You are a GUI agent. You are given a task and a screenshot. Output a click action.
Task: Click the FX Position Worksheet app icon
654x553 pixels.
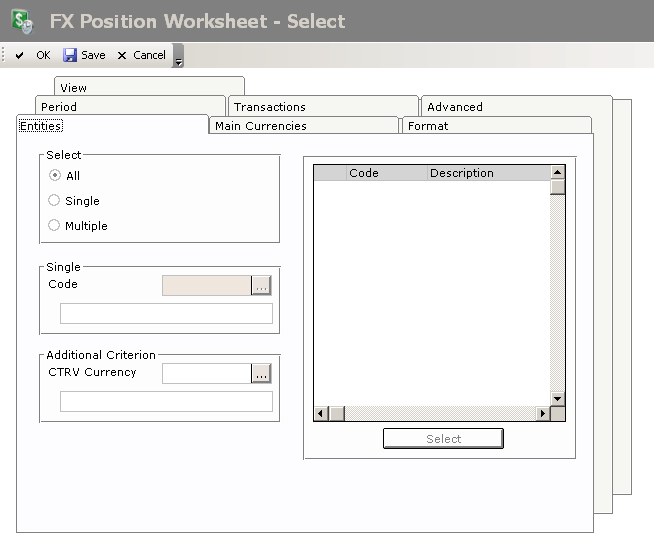click(x=22, y=20)
